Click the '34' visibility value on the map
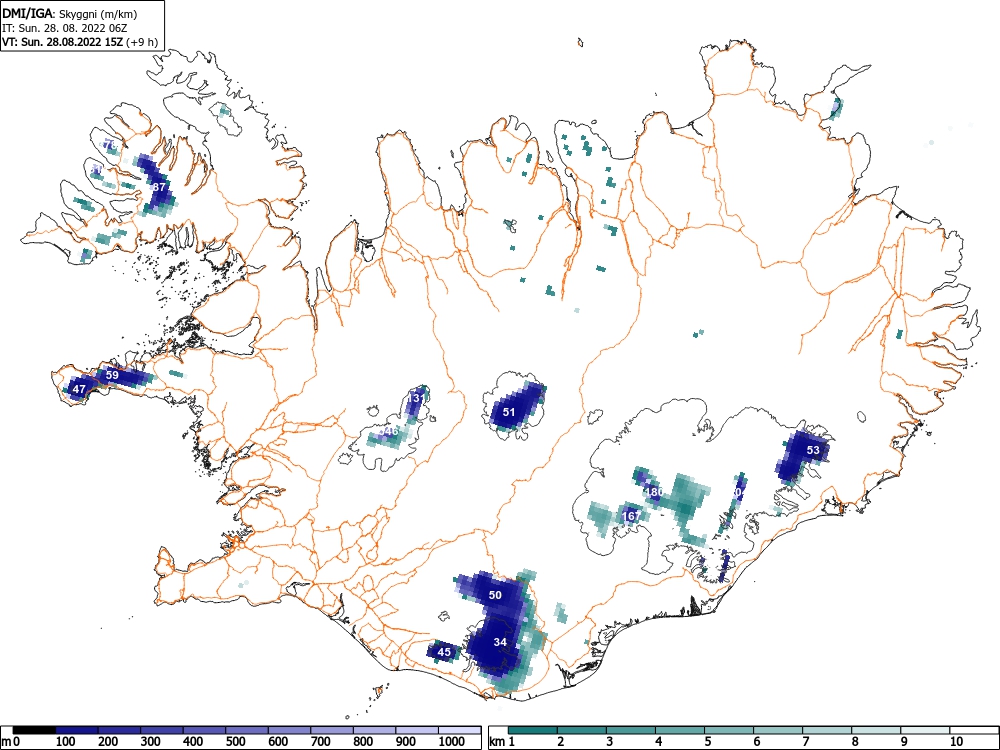Viewport: 1000px width, 750px height. pyautogui.click(x=500, y=642)
